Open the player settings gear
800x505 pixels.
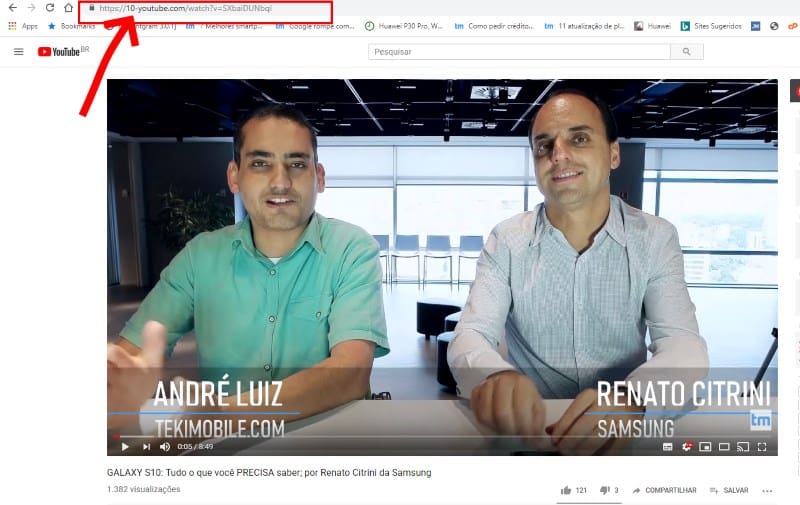coord(687,447)
